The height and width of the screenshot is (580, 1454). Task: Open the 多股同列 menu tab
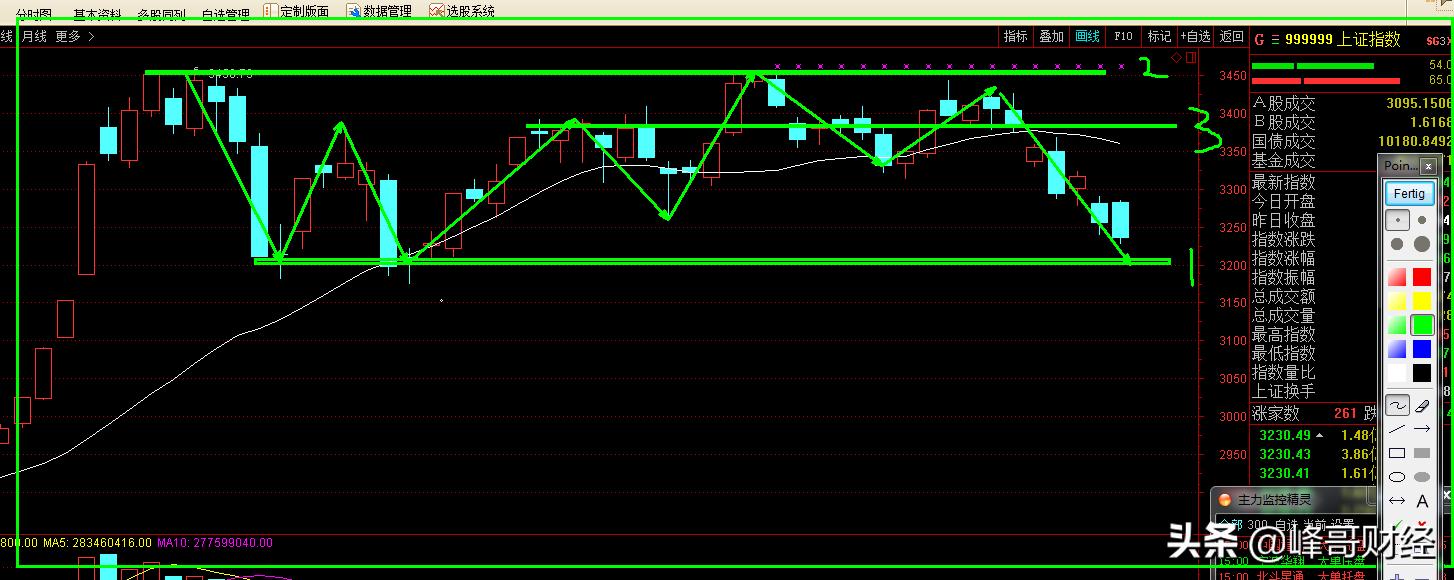[161, 14]
